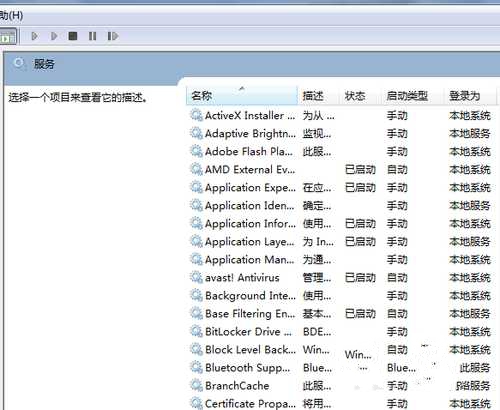Select the BitLocker Drive service name
Screen dimensions: 500x410
(248, 331)
